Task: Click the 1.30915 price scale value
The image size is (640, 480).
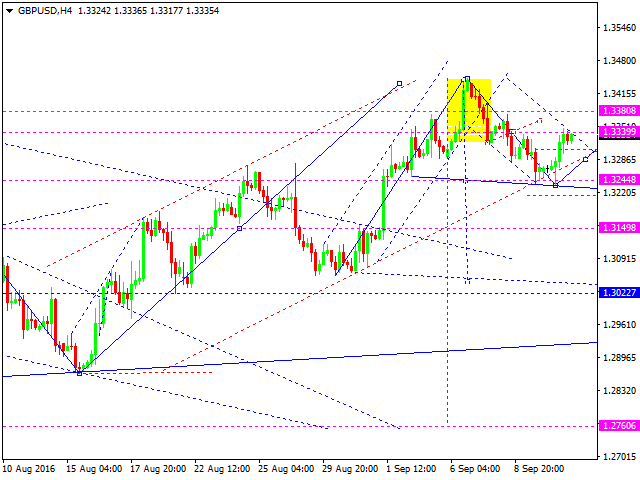Action: point(620,259)
